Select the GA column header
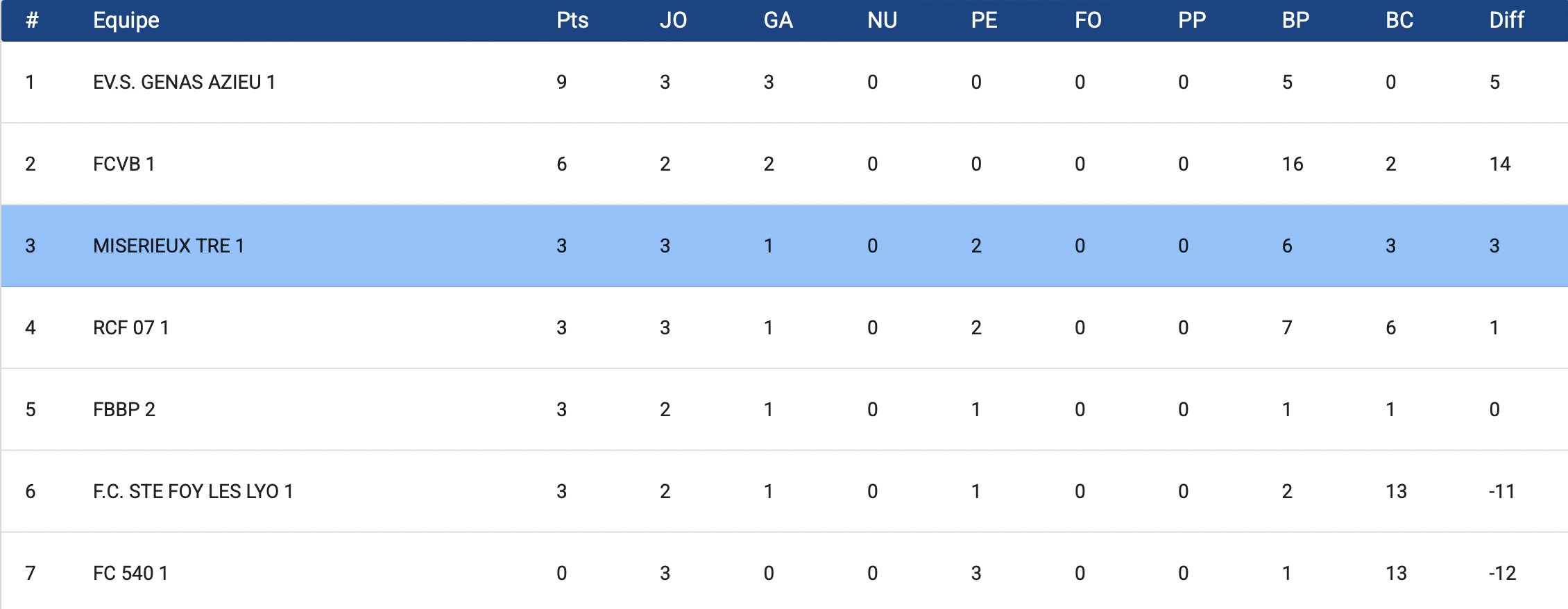The width and height of the screenshot is (1568, 609). point(778,20)
